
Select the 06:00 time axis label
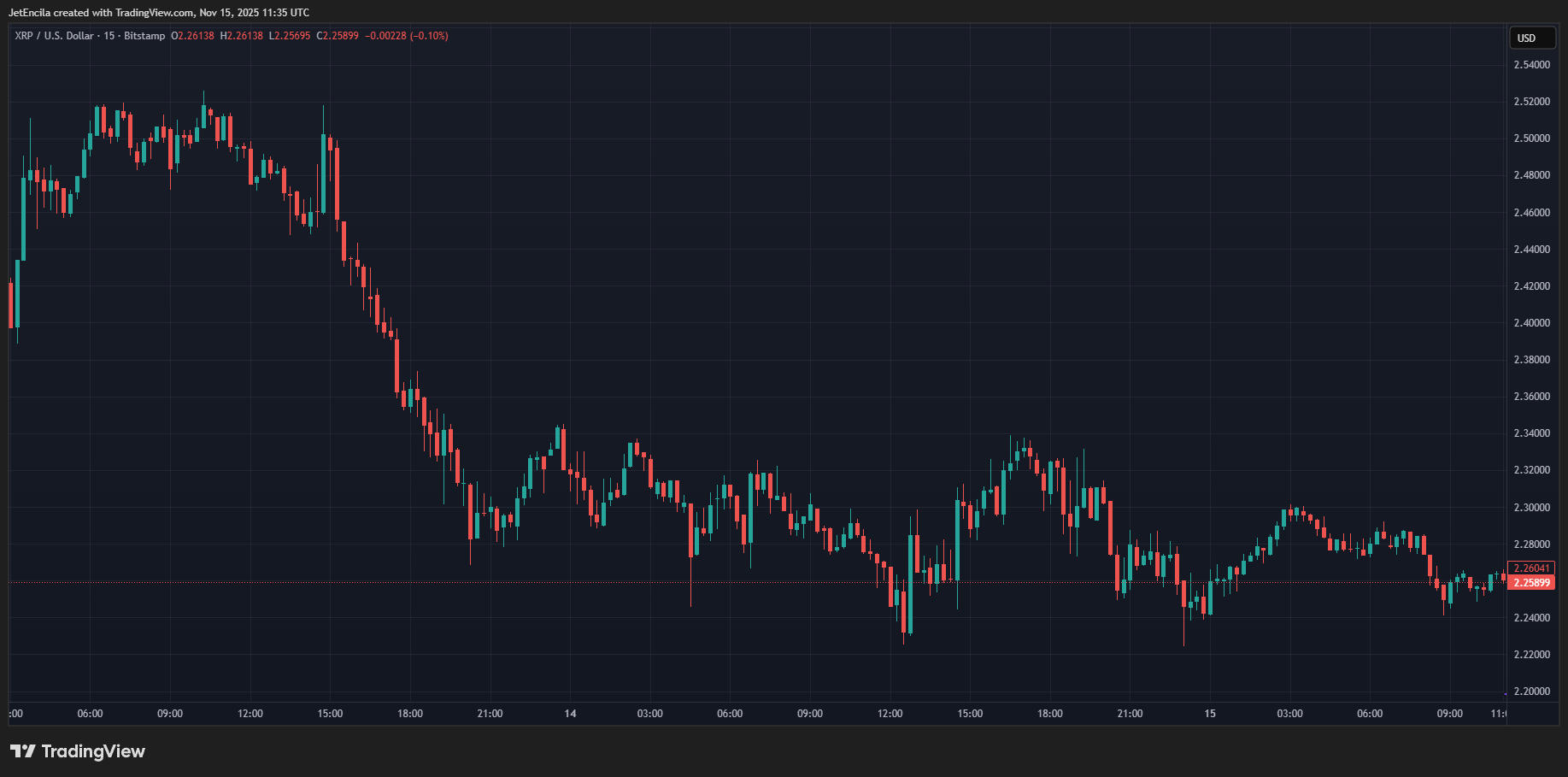click(90, 714)
